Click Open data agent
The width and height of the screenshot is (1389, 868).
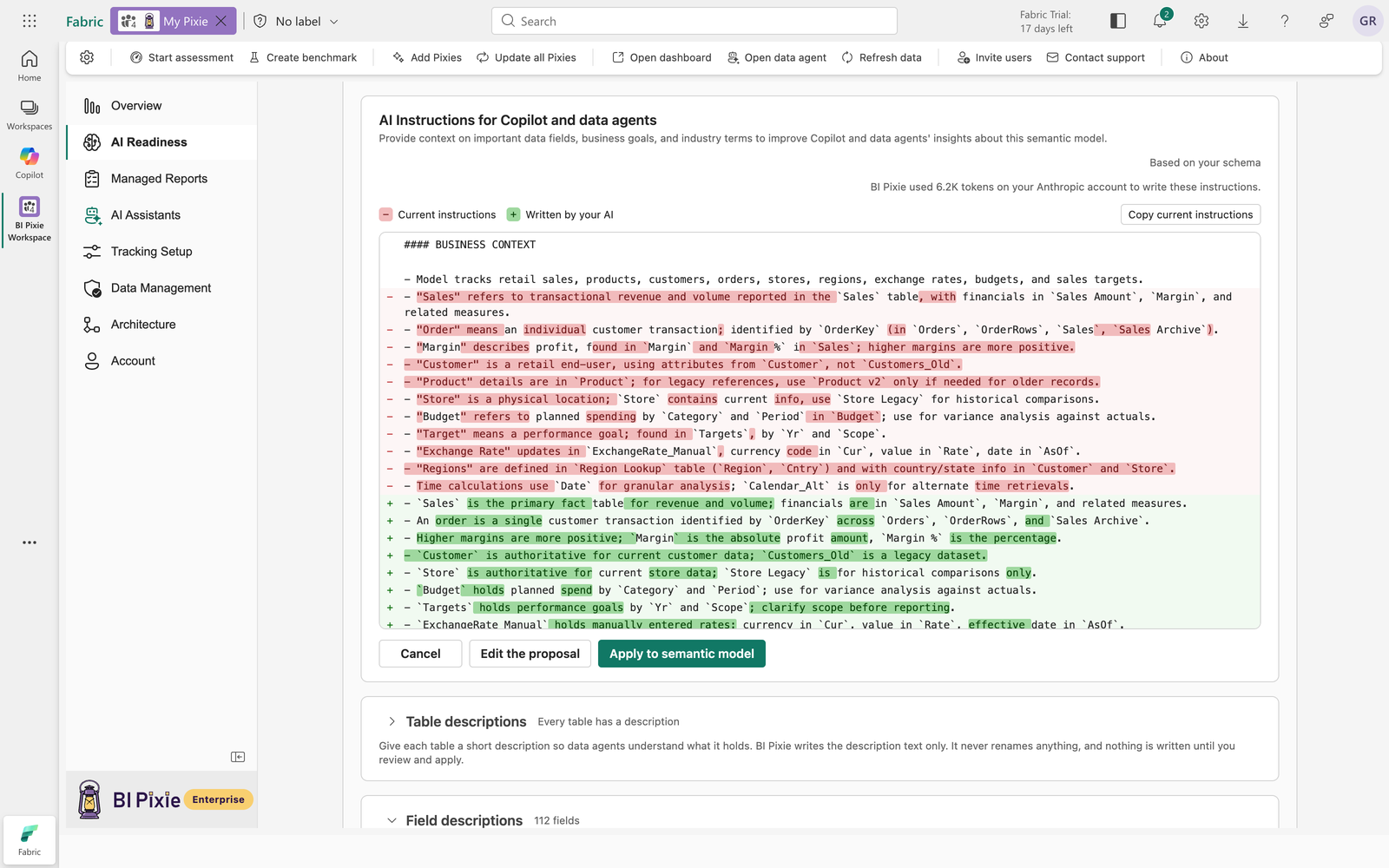777,57
